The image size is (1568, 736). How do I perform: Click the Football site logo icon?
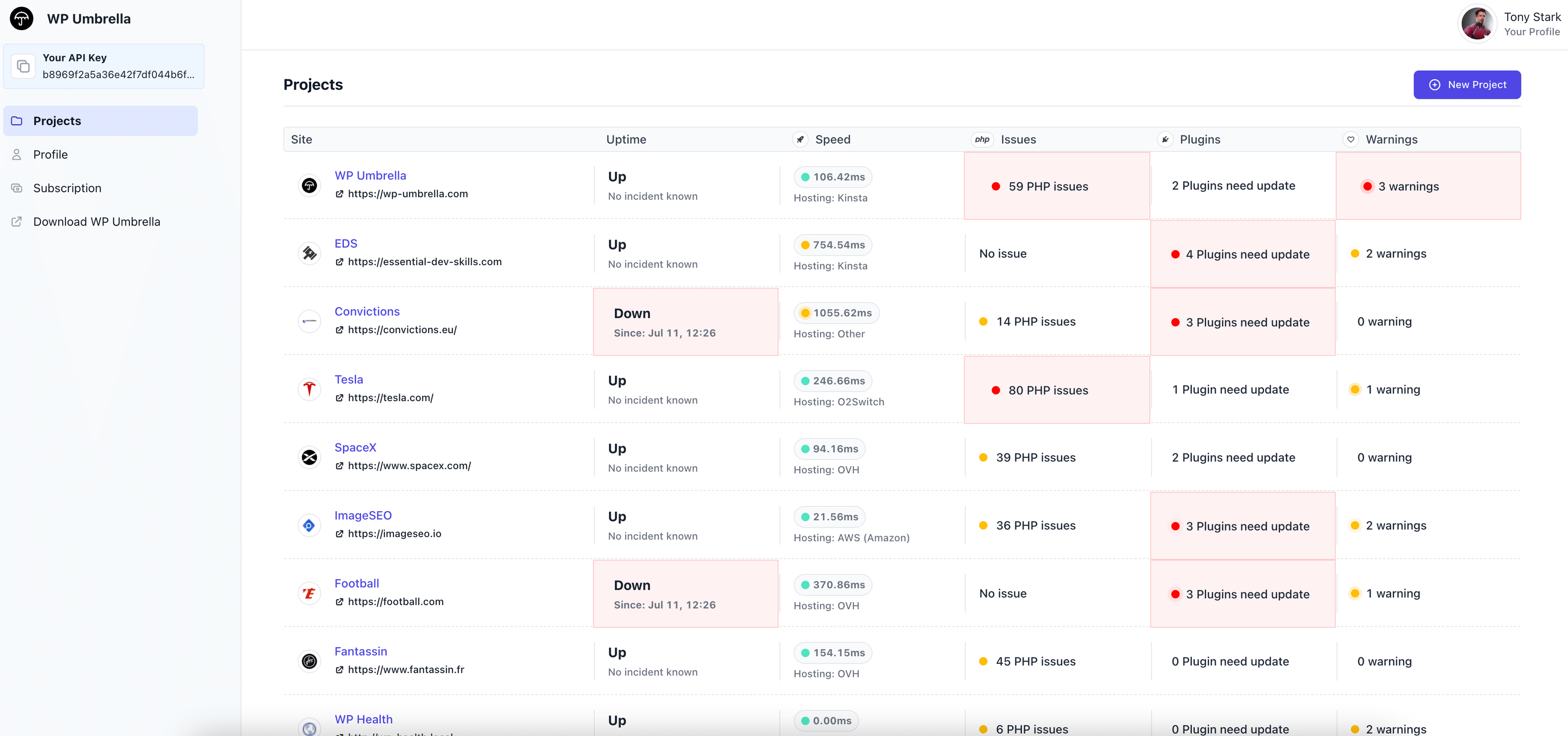pyautogui.click(x=309, y=592)
